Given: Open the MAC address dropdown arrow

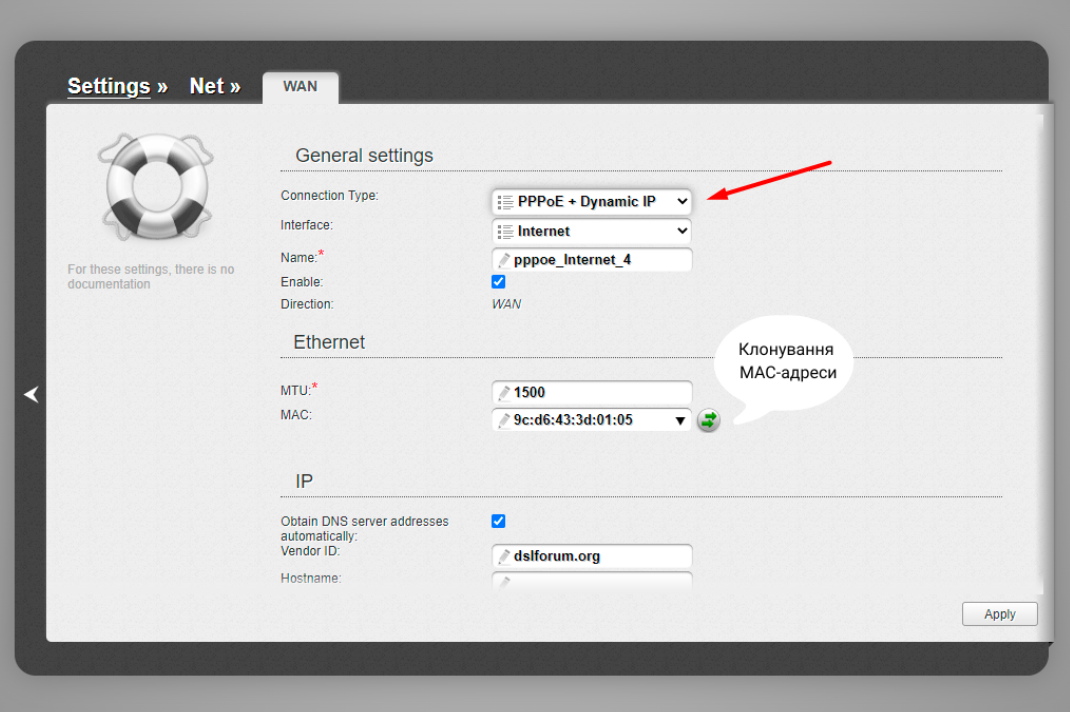Looking at the screenshot, I should (680, 420).
